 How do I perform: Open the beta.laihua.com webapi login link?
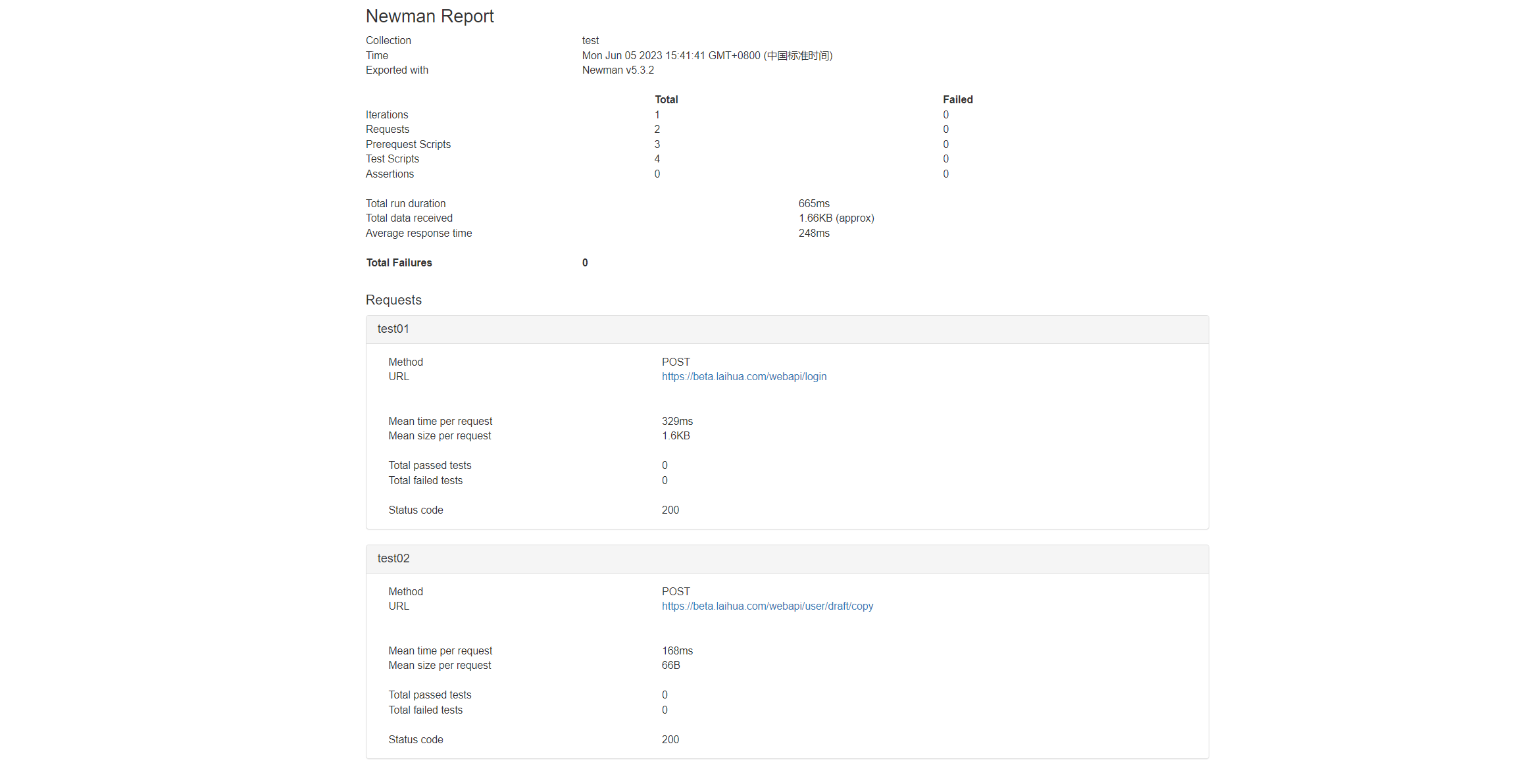pyautogui.click(x=743, y=376)
